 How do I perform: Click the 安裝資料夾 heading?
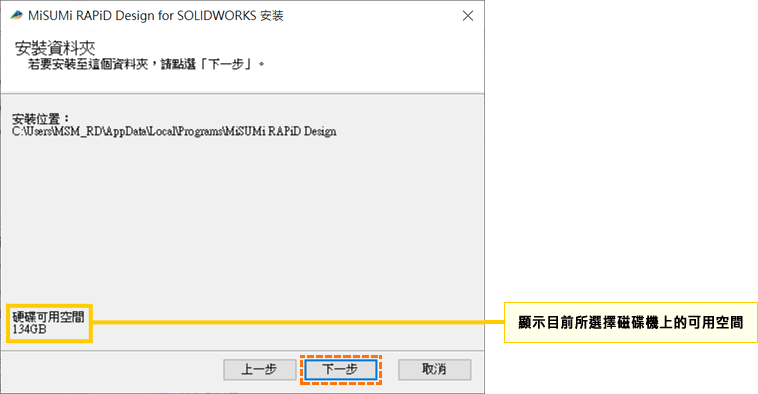point(55,48)
